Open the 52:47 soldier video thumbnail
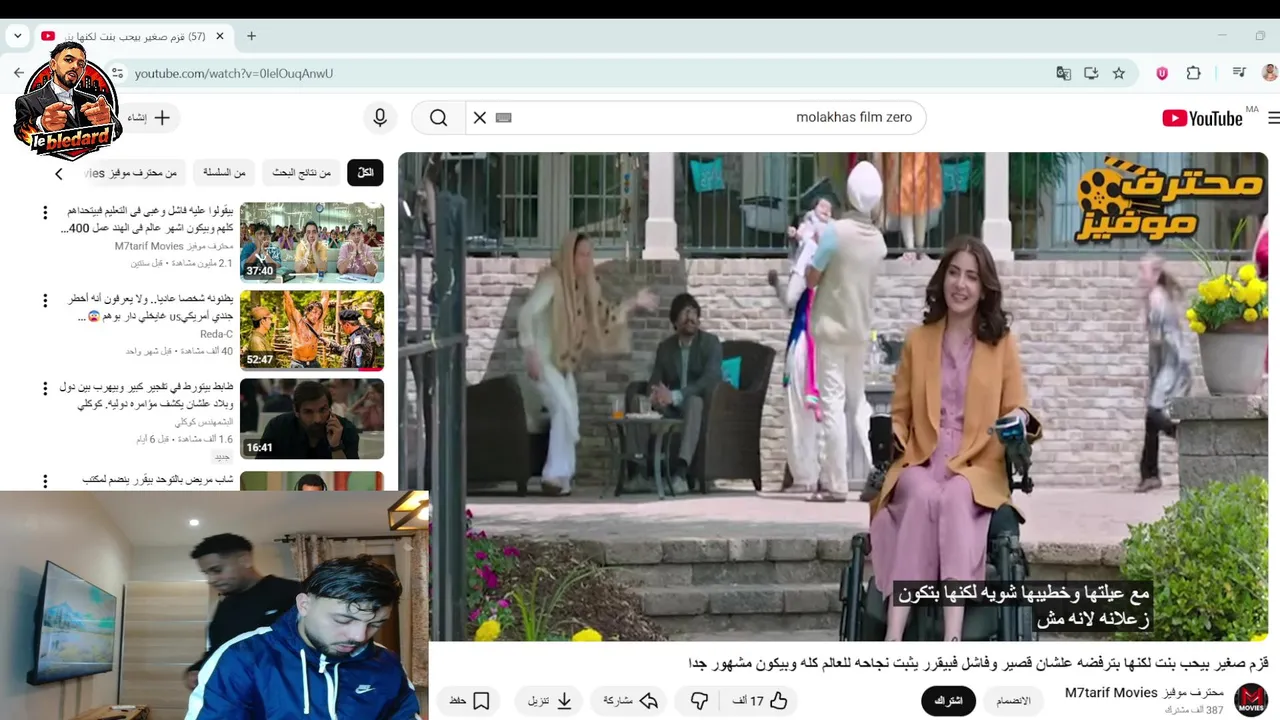Image resolution: width=1280 pixels, height=720 pixels. coord(312,330)
